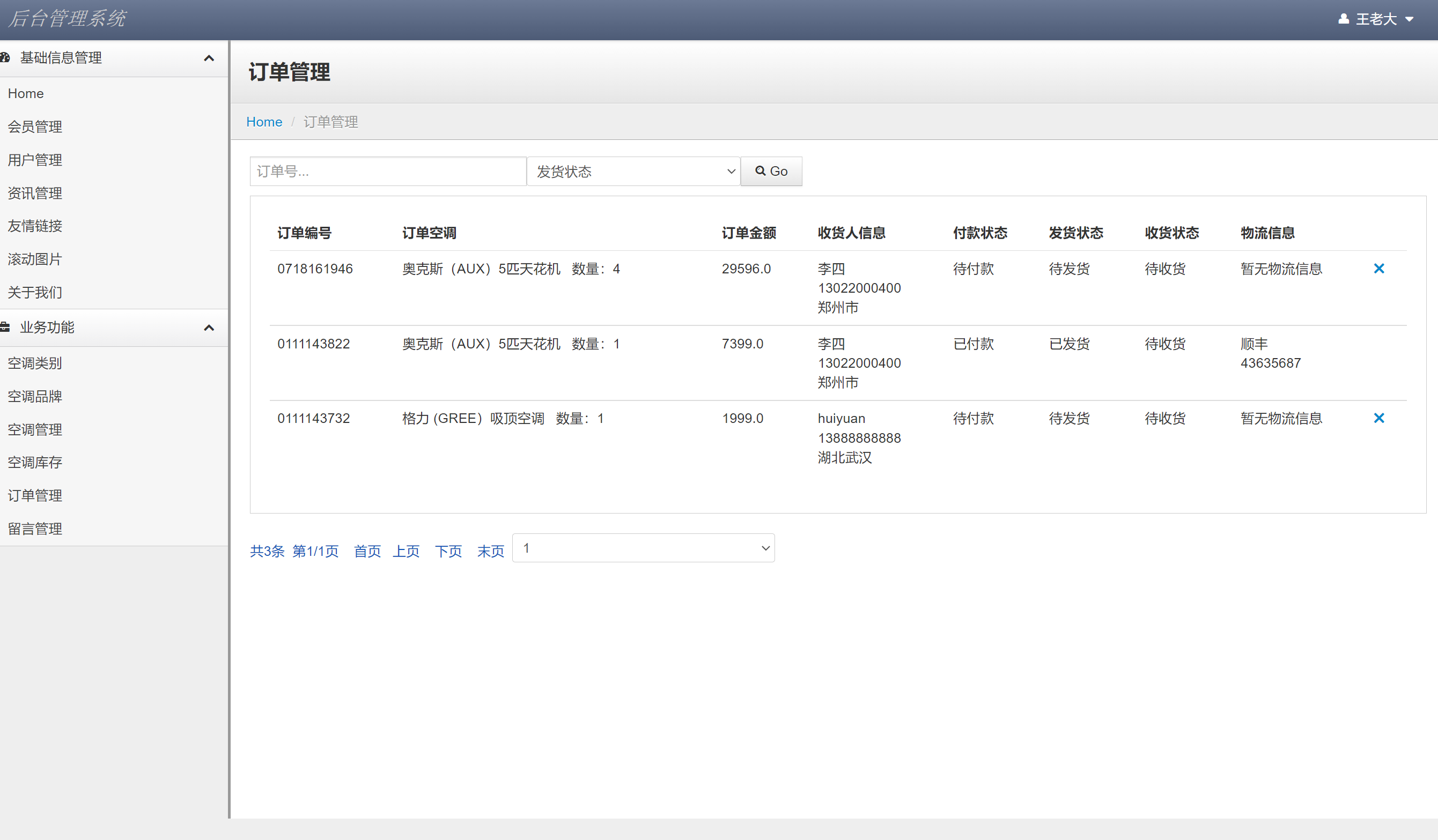Screen dimensions: 1438x840
Task: Open the 发货状态 filter dropdown
Action: [633, 171]
